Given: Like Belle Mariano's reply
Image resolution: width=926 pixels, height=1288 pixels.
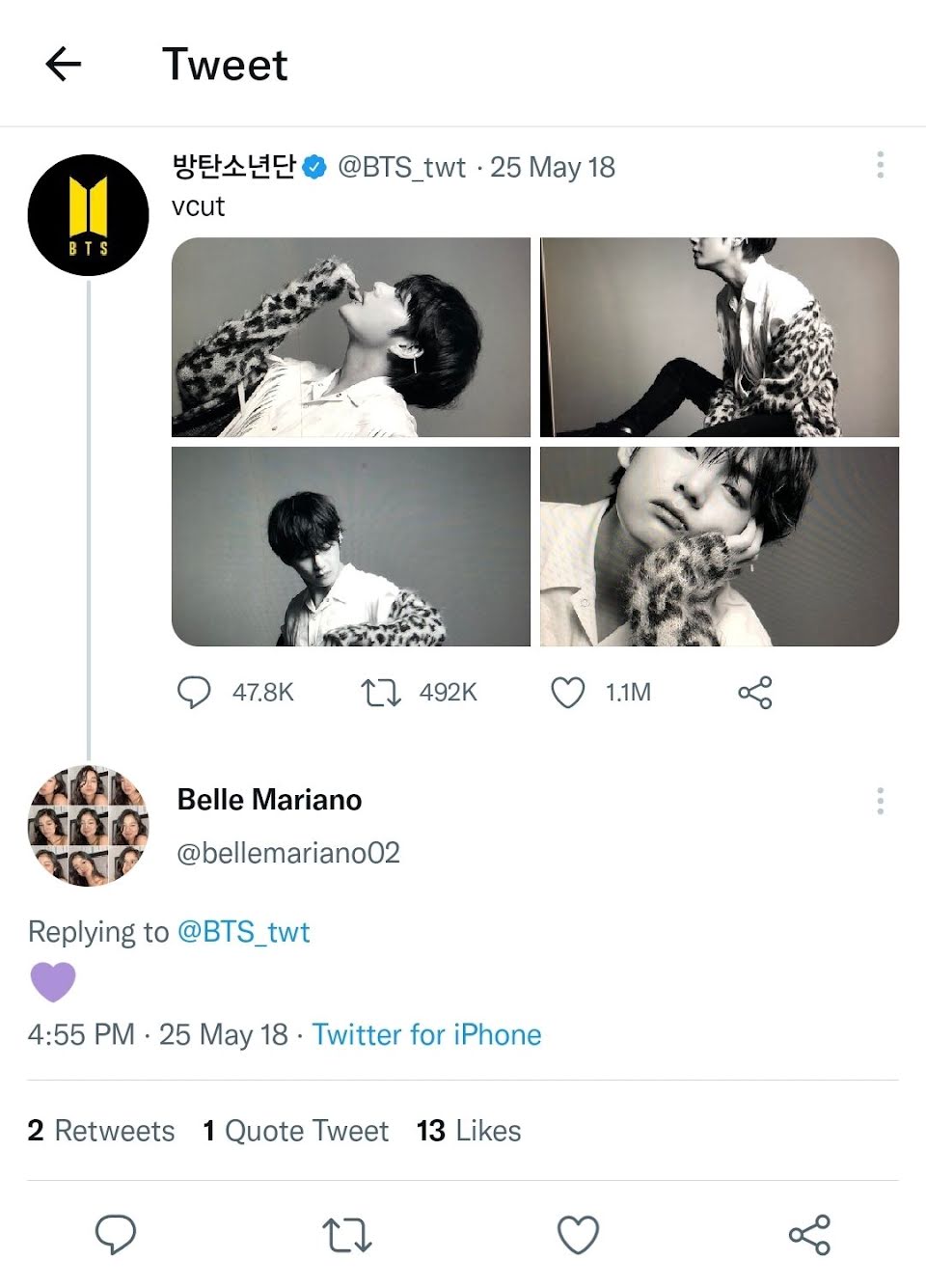Looking at the screenshot, I should pos(579,1234).
